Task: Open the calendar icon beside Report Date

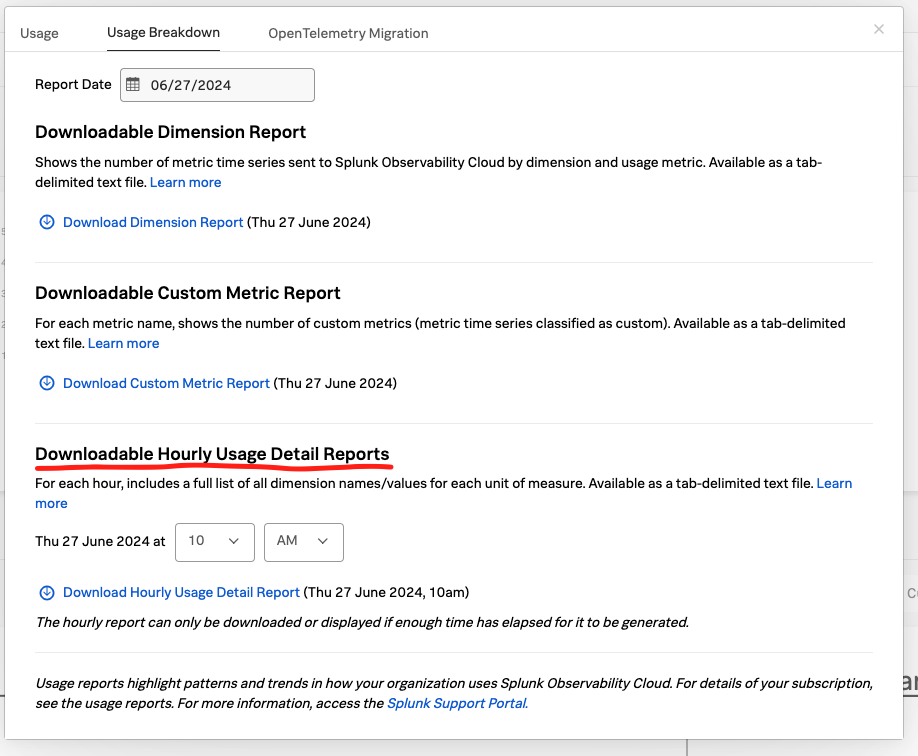Action: [x=134, y=85]
